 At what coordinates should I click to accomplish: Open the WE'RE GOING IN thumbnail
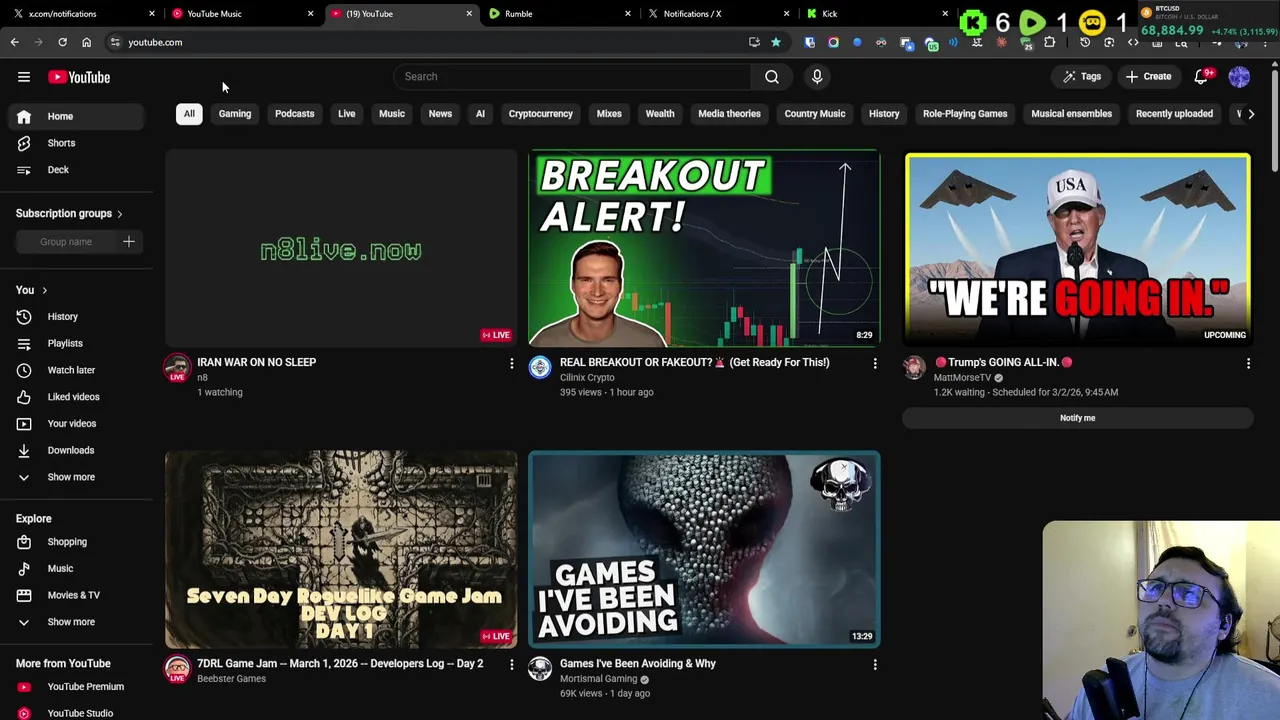pos(1078,249)
